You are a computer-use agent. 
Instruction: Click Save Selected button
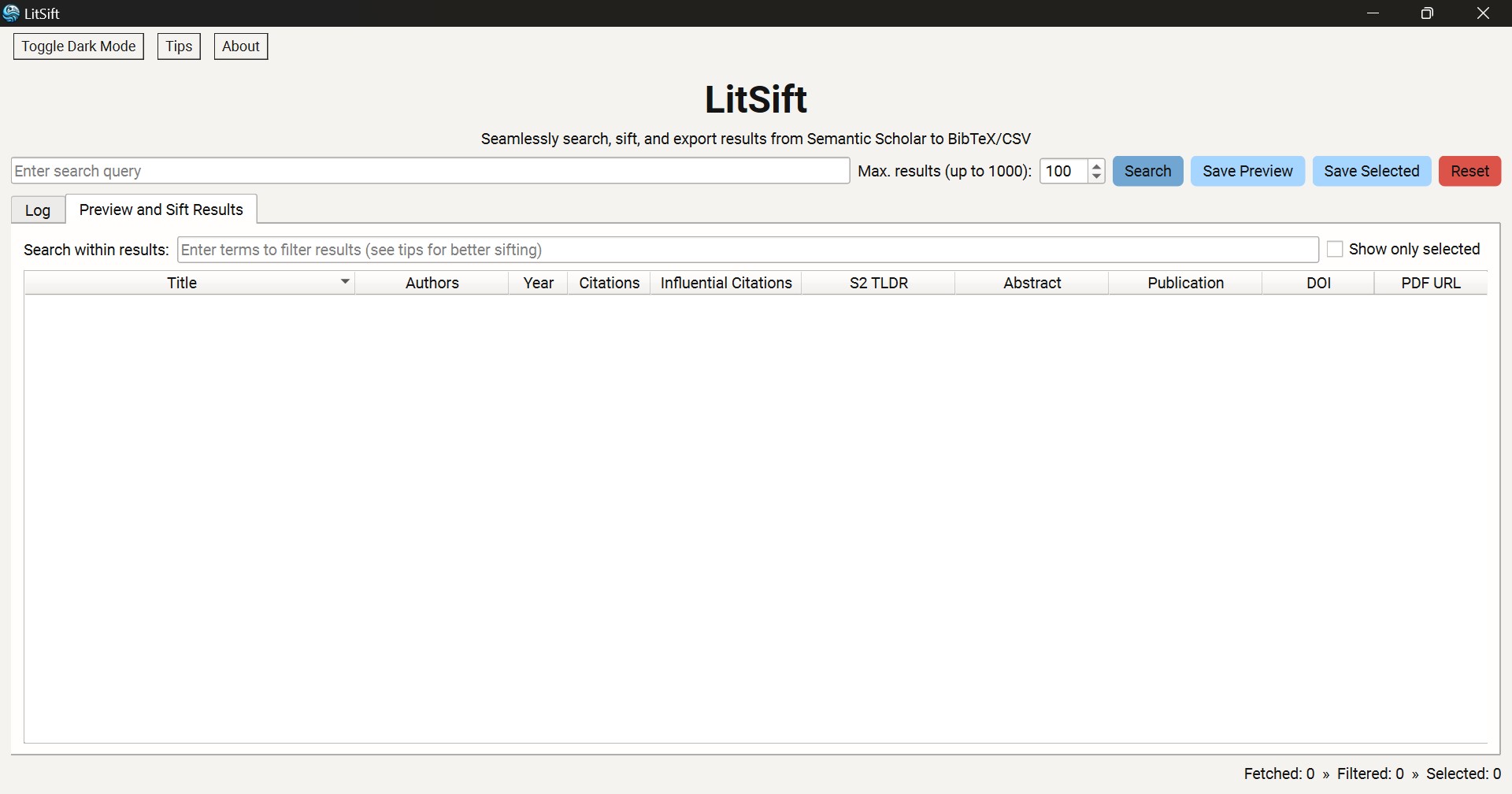click(x=1371, y=171)
